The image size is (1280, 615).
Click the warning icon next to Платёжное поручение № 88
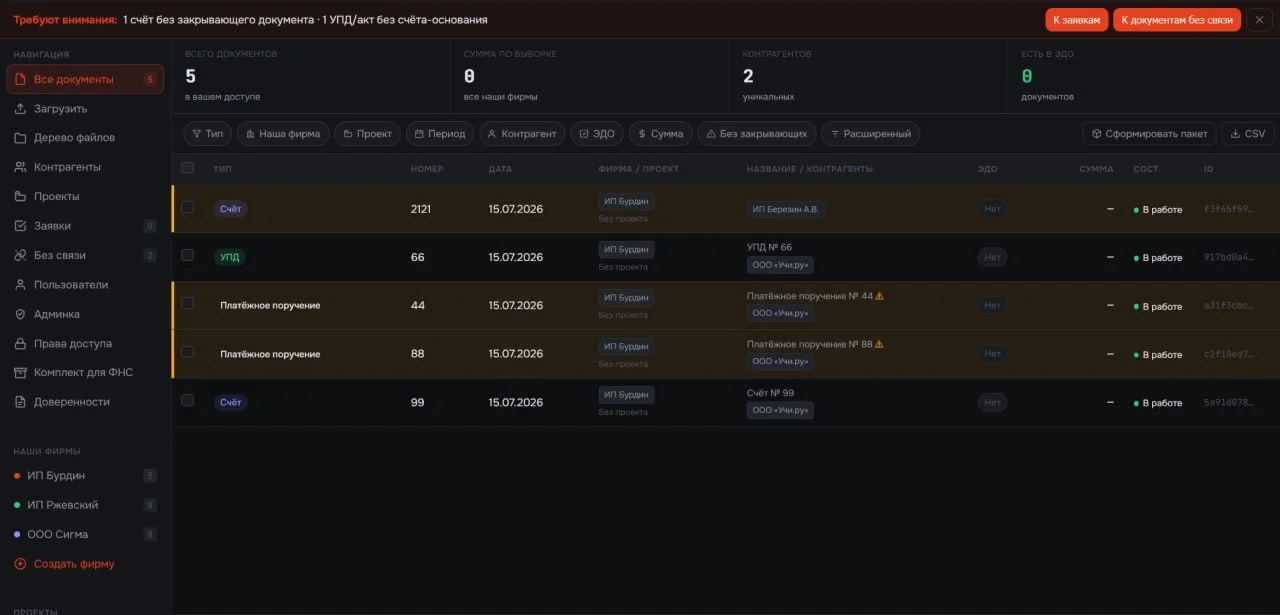point(880,344)
